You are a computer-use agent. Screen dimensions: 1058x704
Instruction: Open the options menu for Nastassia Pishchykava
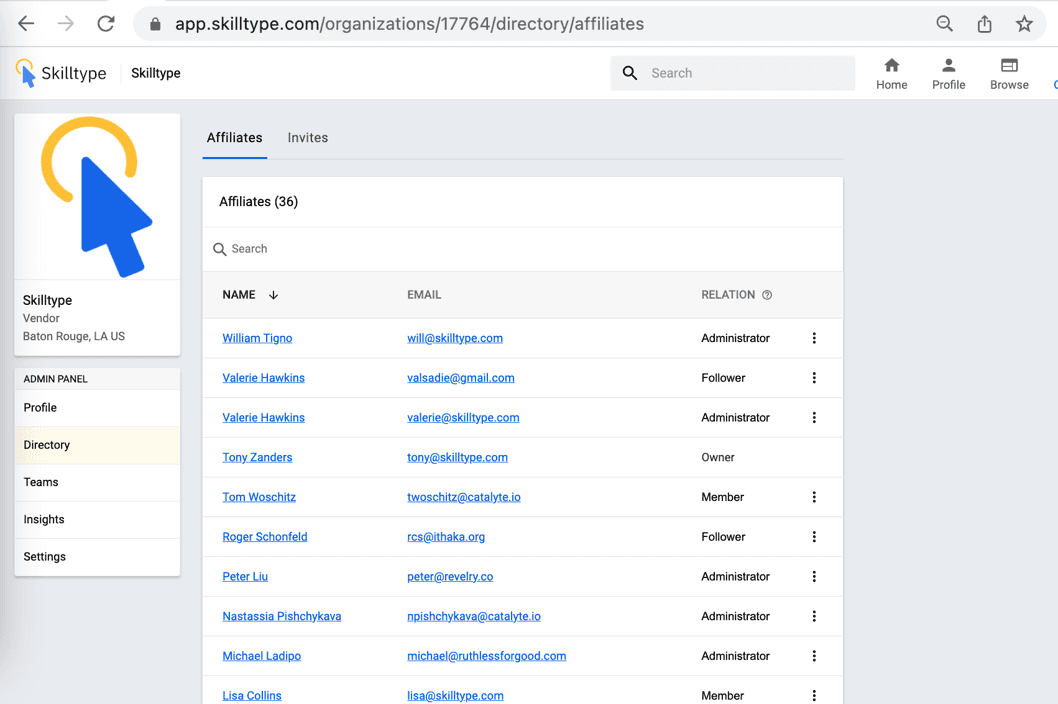click(x=814, y=616)
